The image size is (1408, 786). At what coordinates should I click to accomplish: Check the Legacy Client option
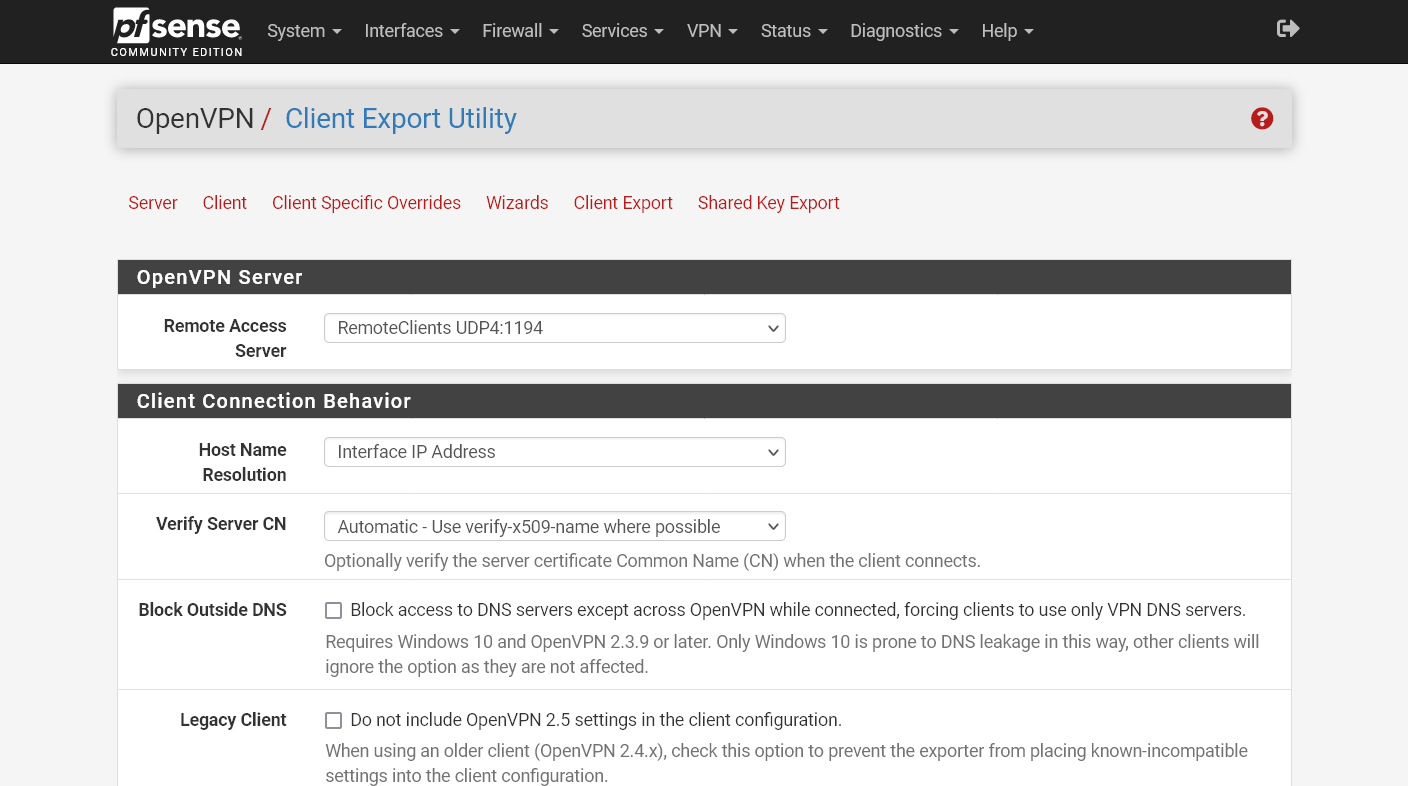point(333,719)
